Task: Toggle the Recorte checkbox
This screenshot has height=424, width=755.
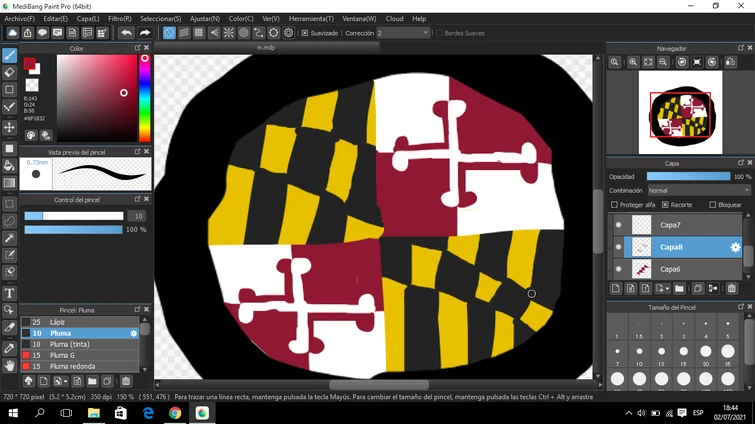Action: pos(665,205)
